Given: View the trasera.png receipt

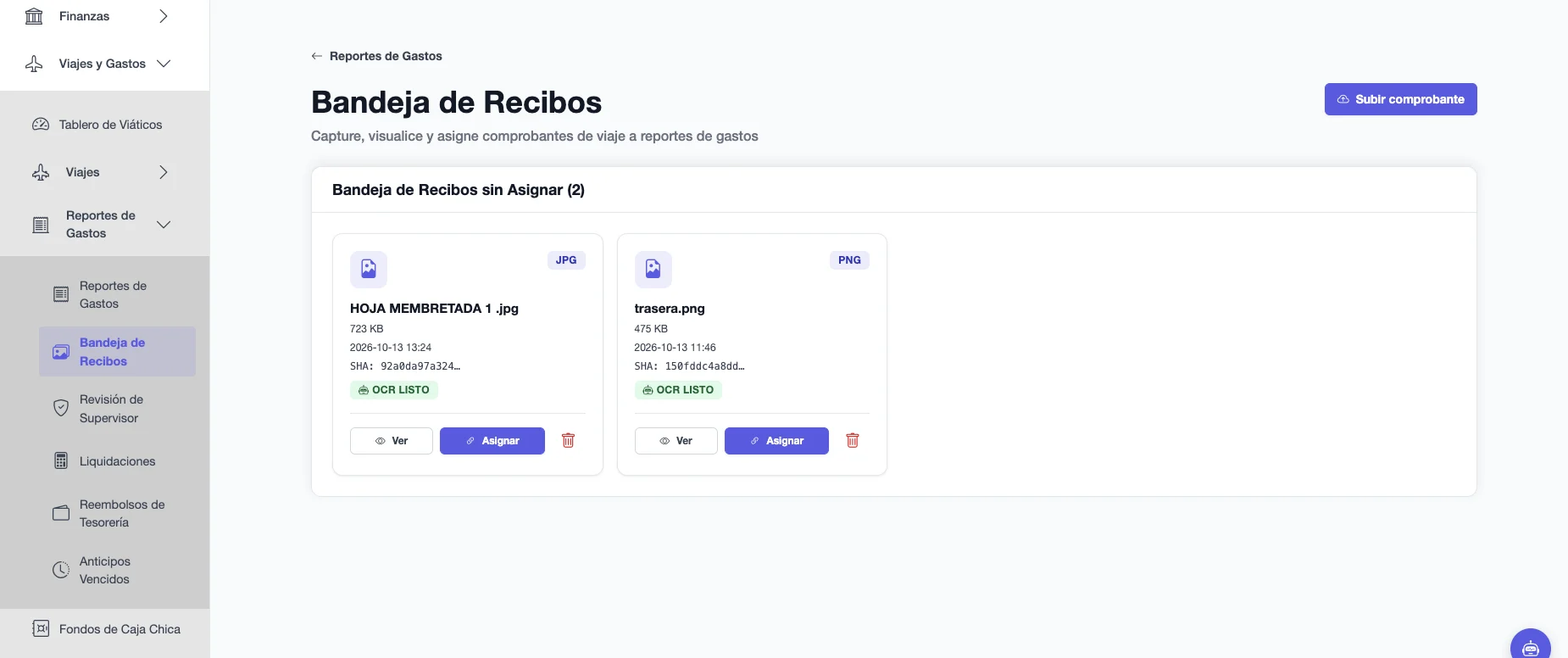Looking at the screenshot, I should click(x=676, y=441).
